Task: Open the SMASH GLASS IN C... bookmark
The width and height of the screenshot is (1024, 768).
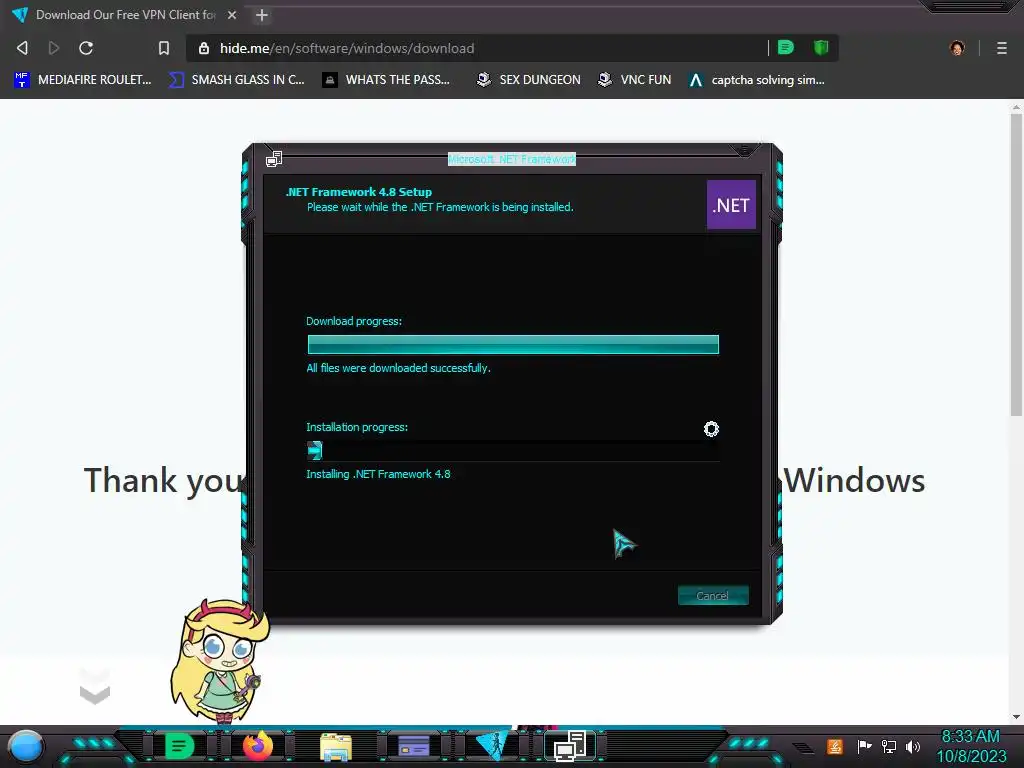Action: coord(236,80)
